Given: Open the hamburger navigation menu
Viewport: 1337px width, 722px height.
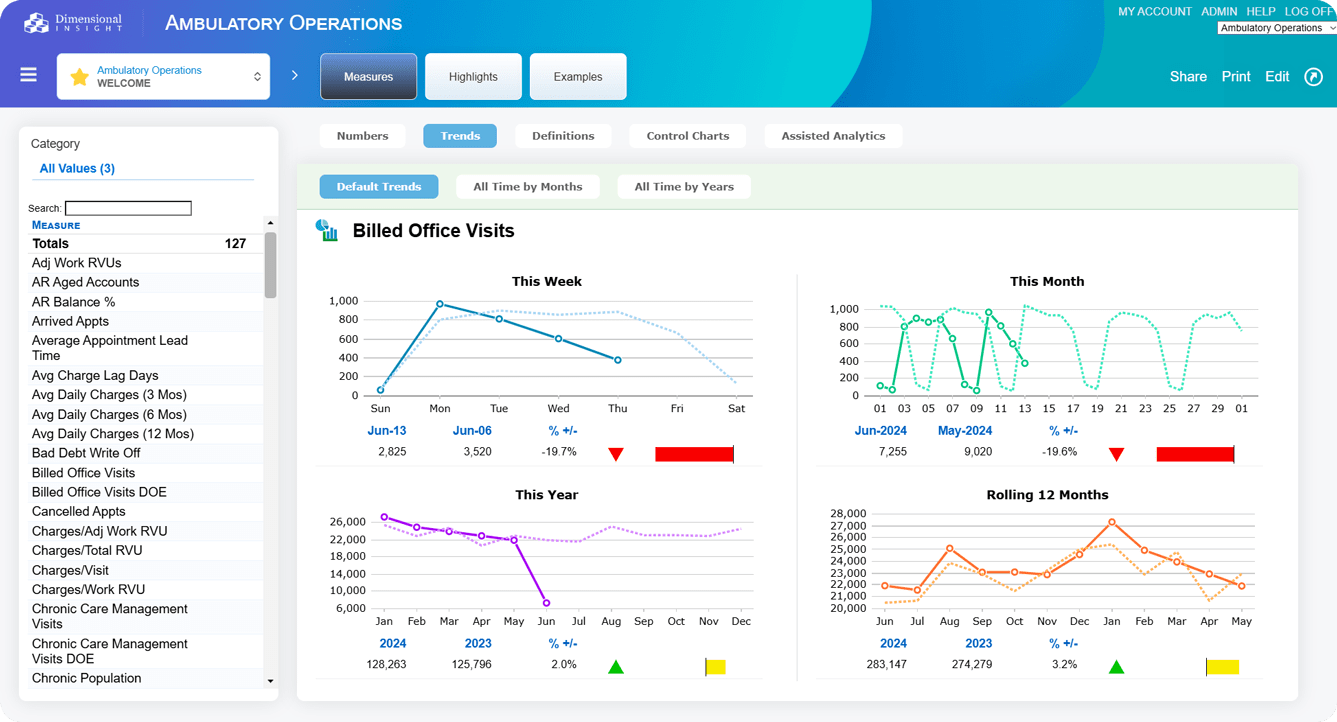Looking at the screenshot, I should pos(28,76).
